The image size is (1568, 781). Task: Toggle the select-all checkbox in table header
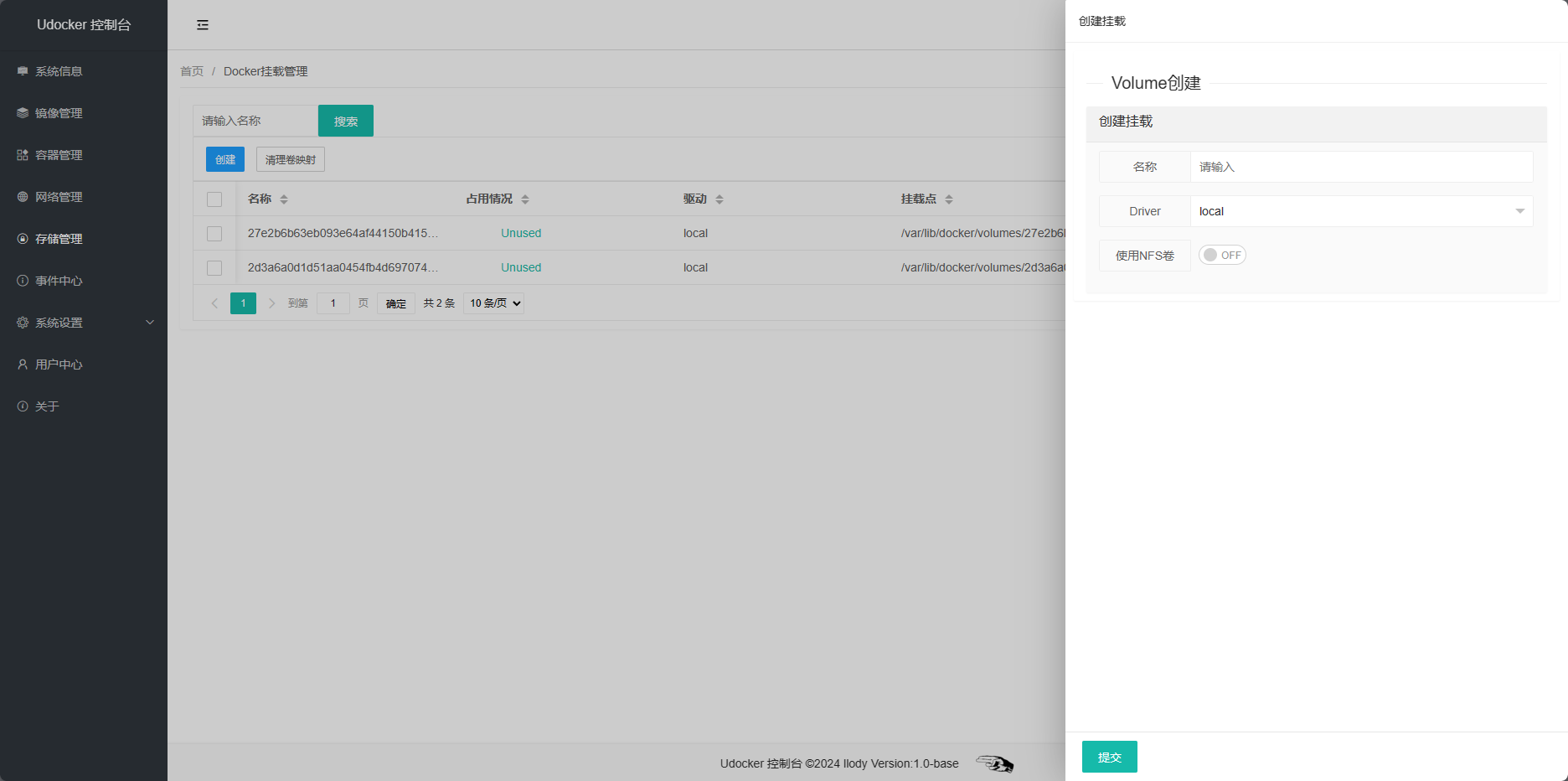click(x=214, y=199)
